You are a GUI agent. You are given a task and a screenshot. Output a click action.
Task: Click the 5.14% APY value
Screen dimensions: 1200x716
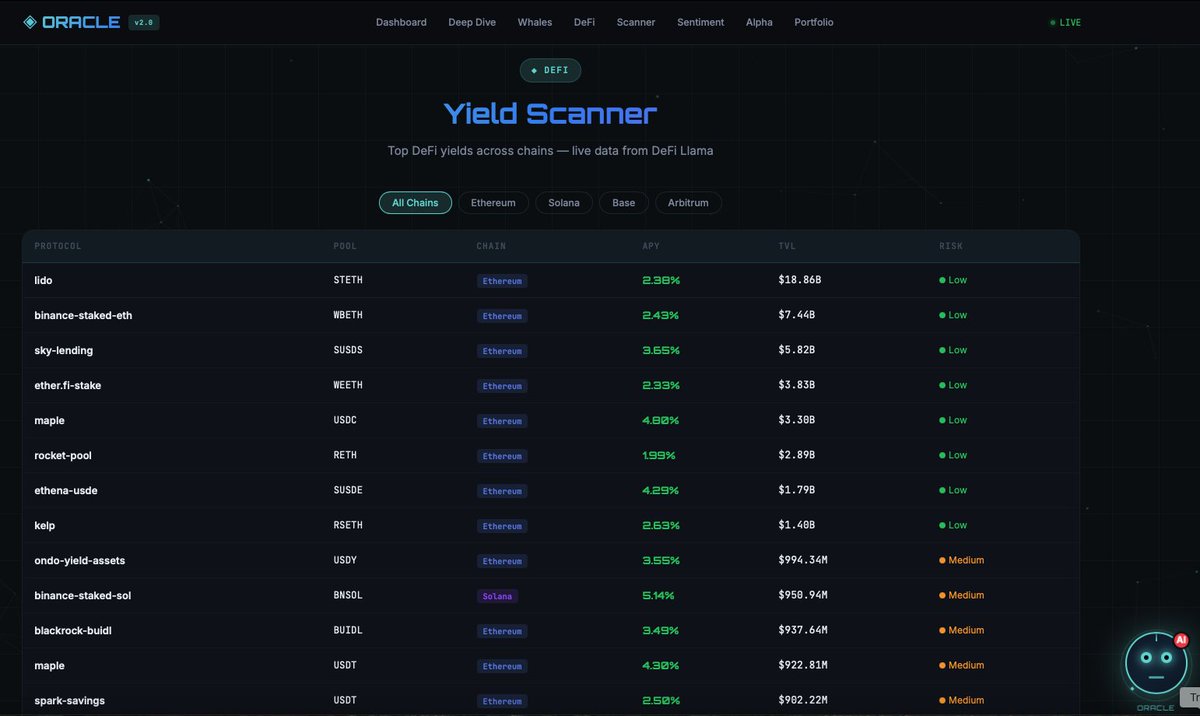[x=658, y=595]
